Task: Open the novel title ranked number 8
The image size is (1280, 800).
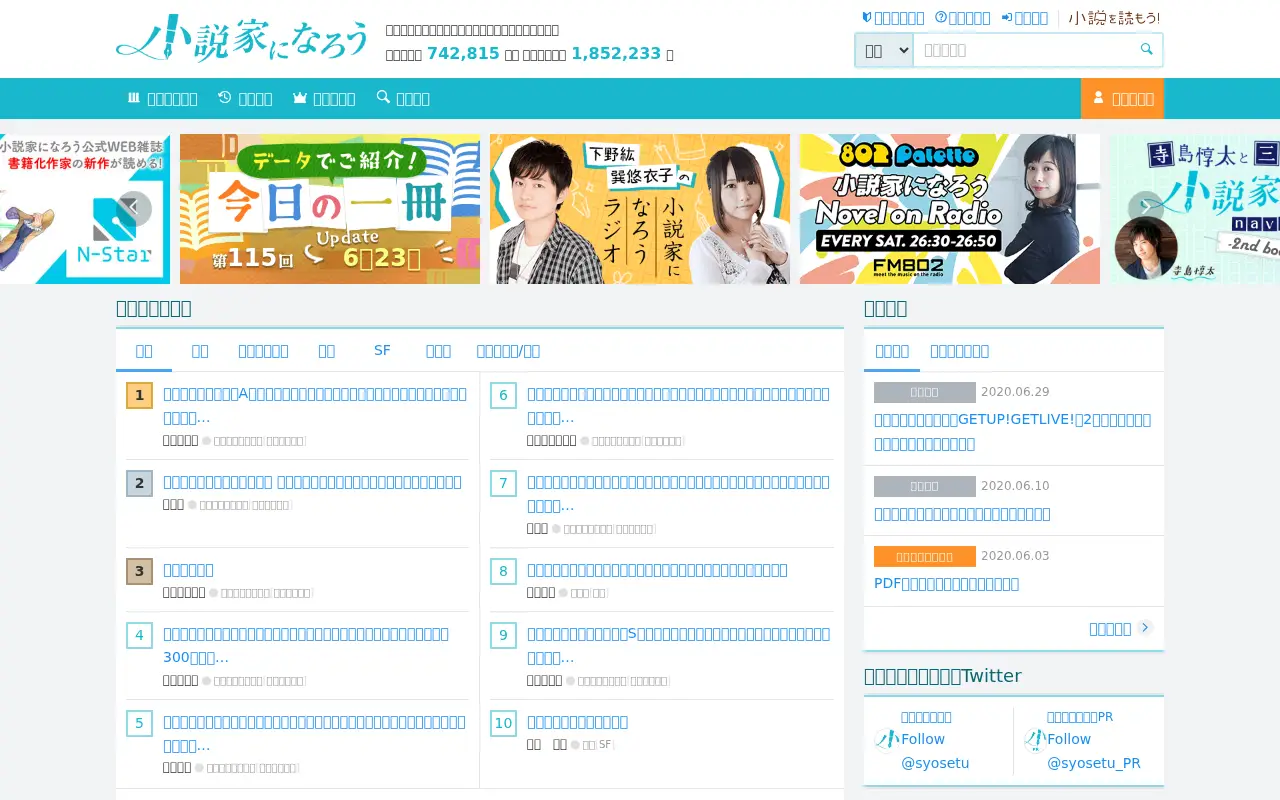Action: [x=657, y=570]
